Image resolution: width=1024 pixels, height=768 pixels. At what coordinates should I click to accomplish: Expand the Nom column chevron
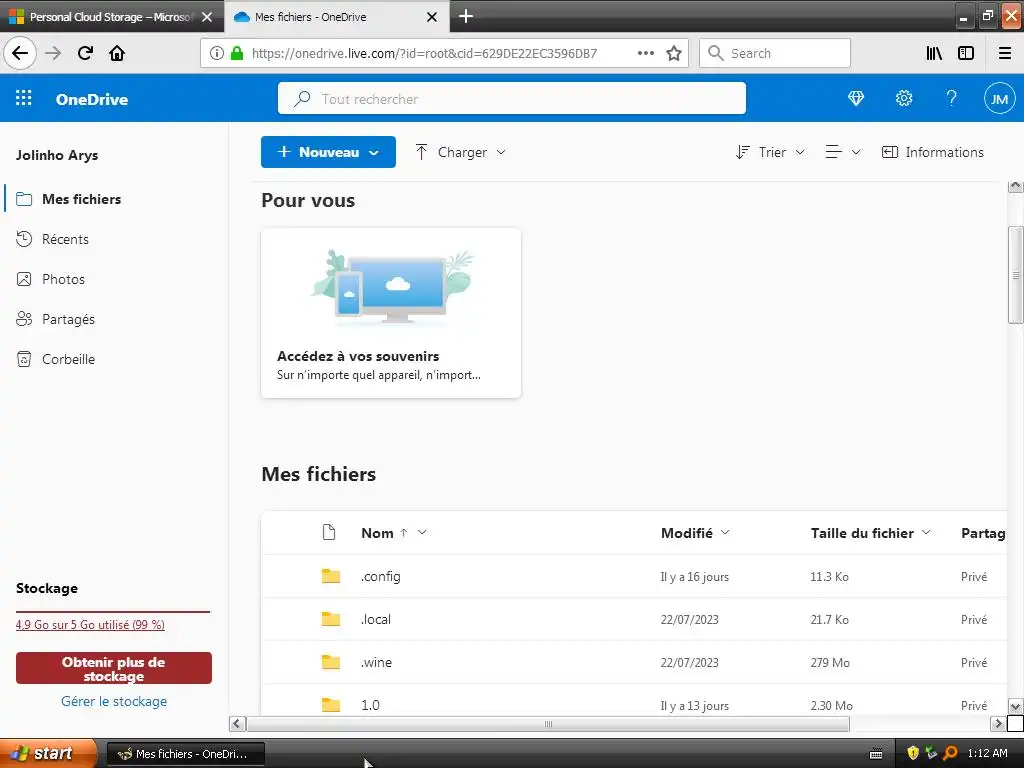[422, 532]
